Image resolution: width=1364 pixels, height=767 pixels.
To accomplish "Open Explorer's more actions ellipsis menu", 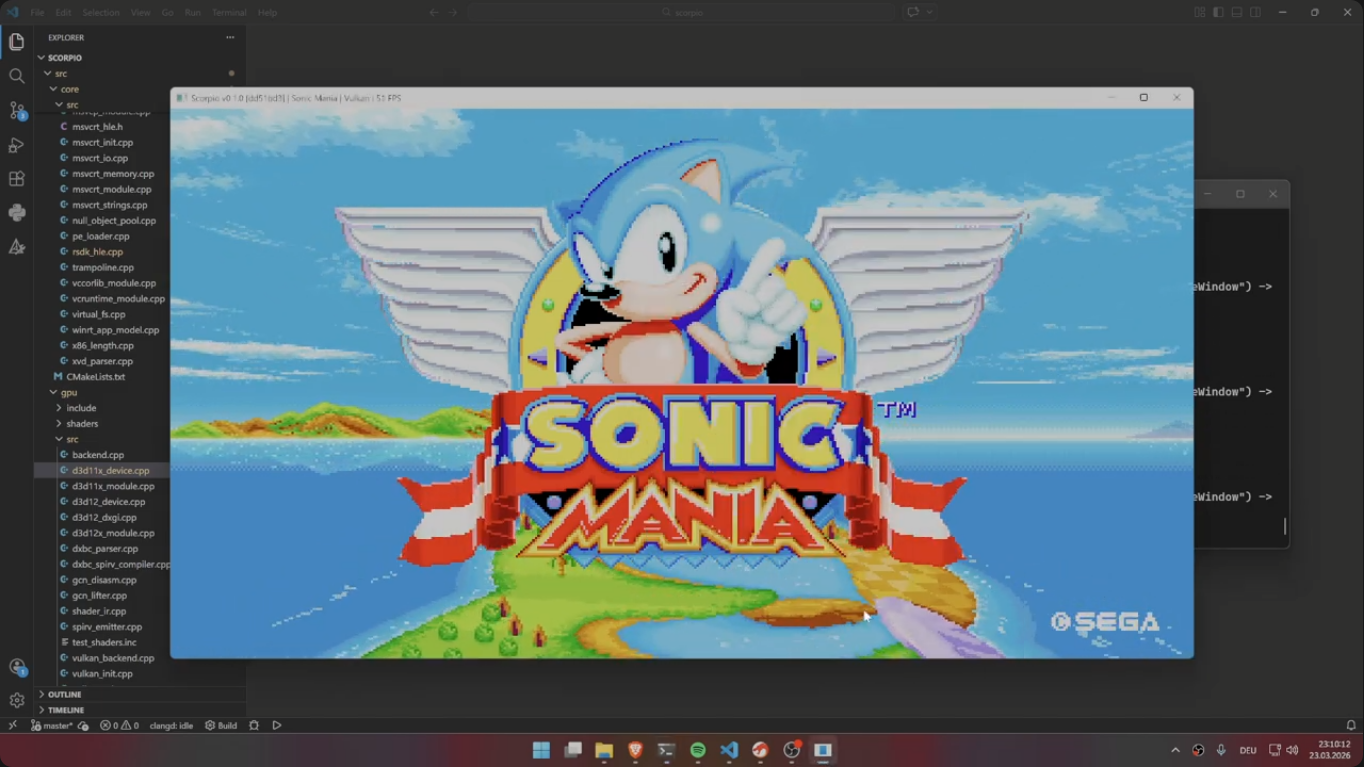I will pos(230,38).
